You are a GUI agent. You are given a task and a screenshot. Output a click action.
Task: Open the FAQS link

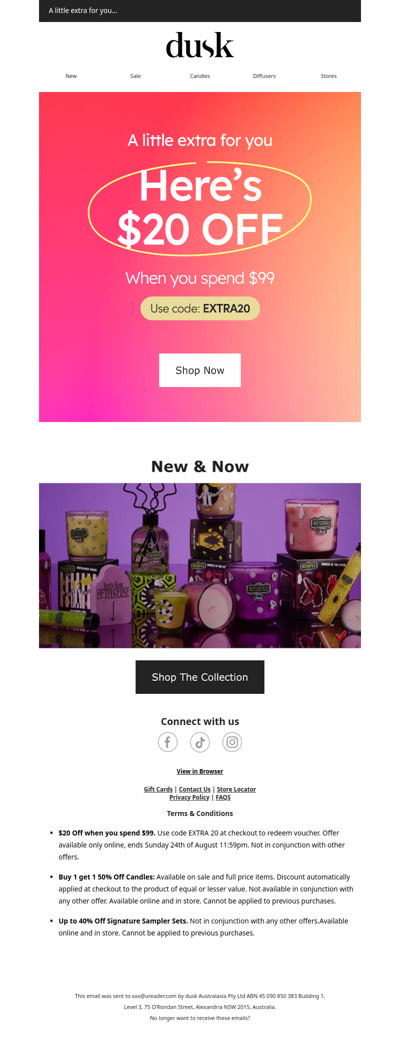223,798
